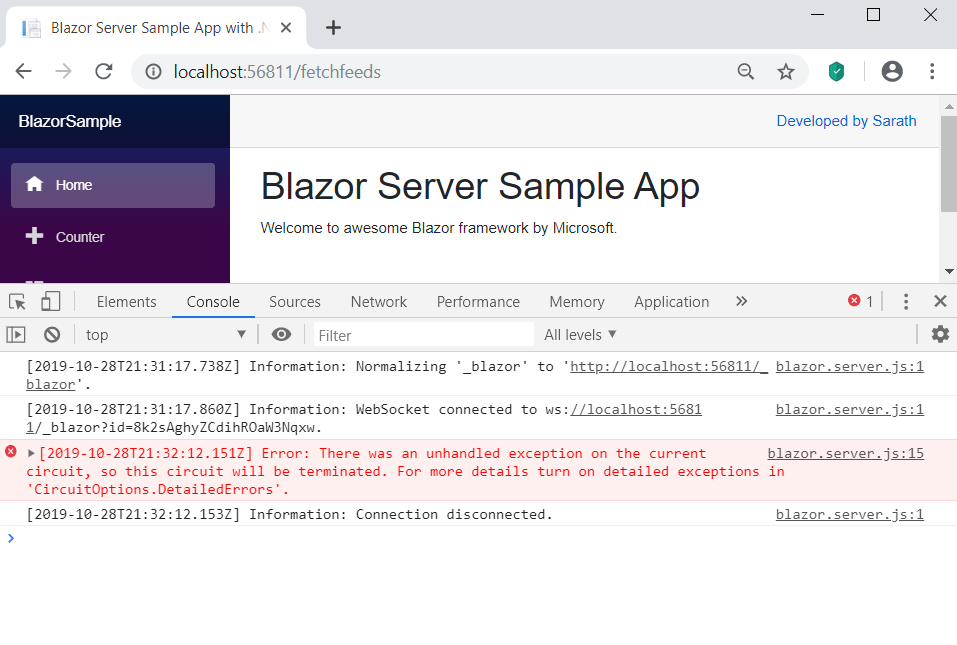Open console settings gear icon
The image size is (957, 645).
click(x=940, y=334)
